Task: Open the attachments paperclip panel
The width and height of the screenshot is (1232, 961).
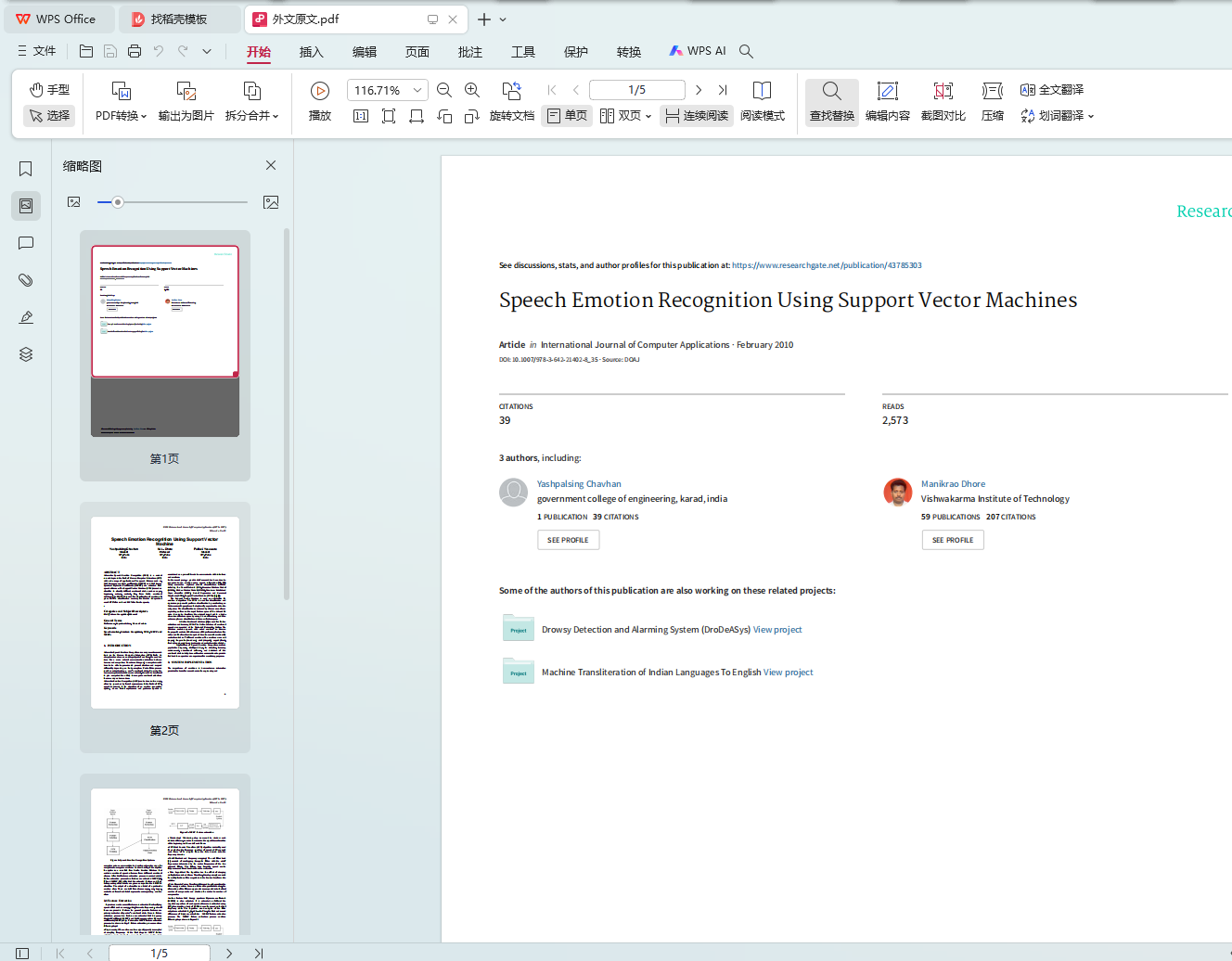Action: [x=26, y=280]
